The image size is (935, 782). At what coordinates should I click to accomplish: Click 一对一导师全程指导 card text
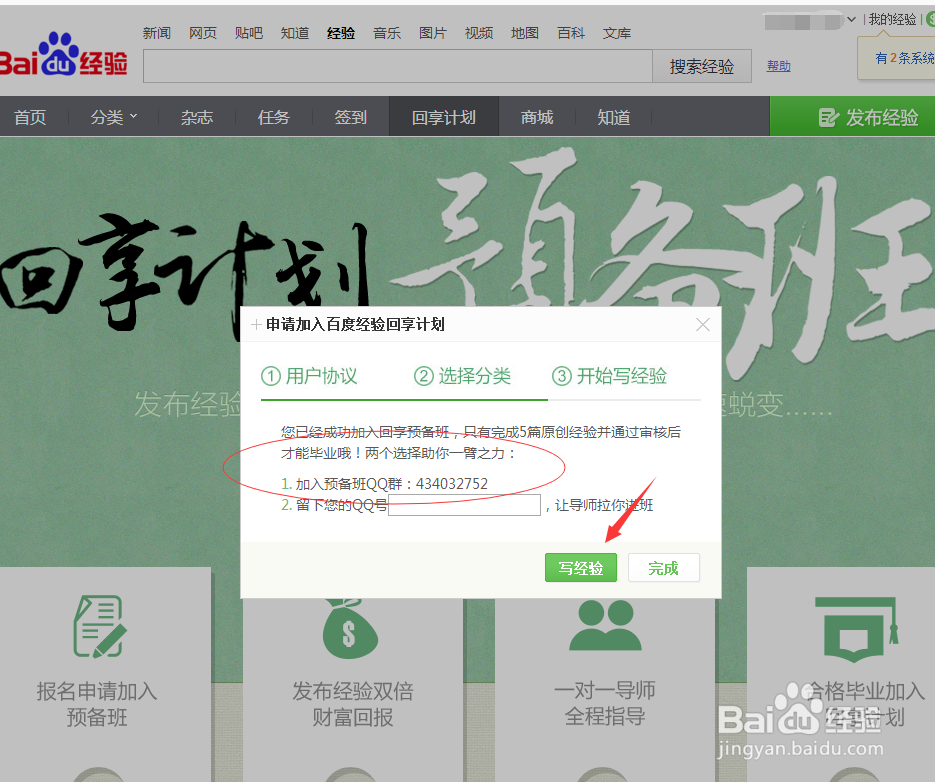[x=605, y=703]
